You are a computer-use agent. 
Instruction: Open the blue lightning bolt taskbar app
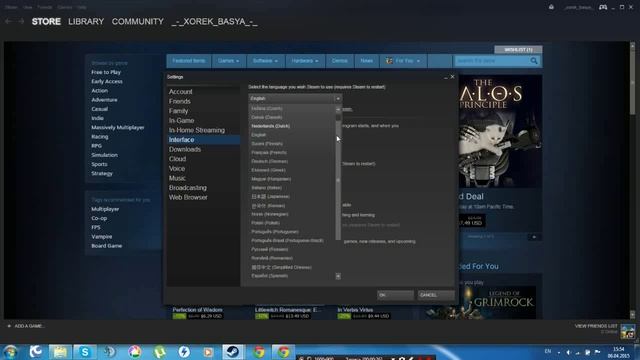coord(184,352)
